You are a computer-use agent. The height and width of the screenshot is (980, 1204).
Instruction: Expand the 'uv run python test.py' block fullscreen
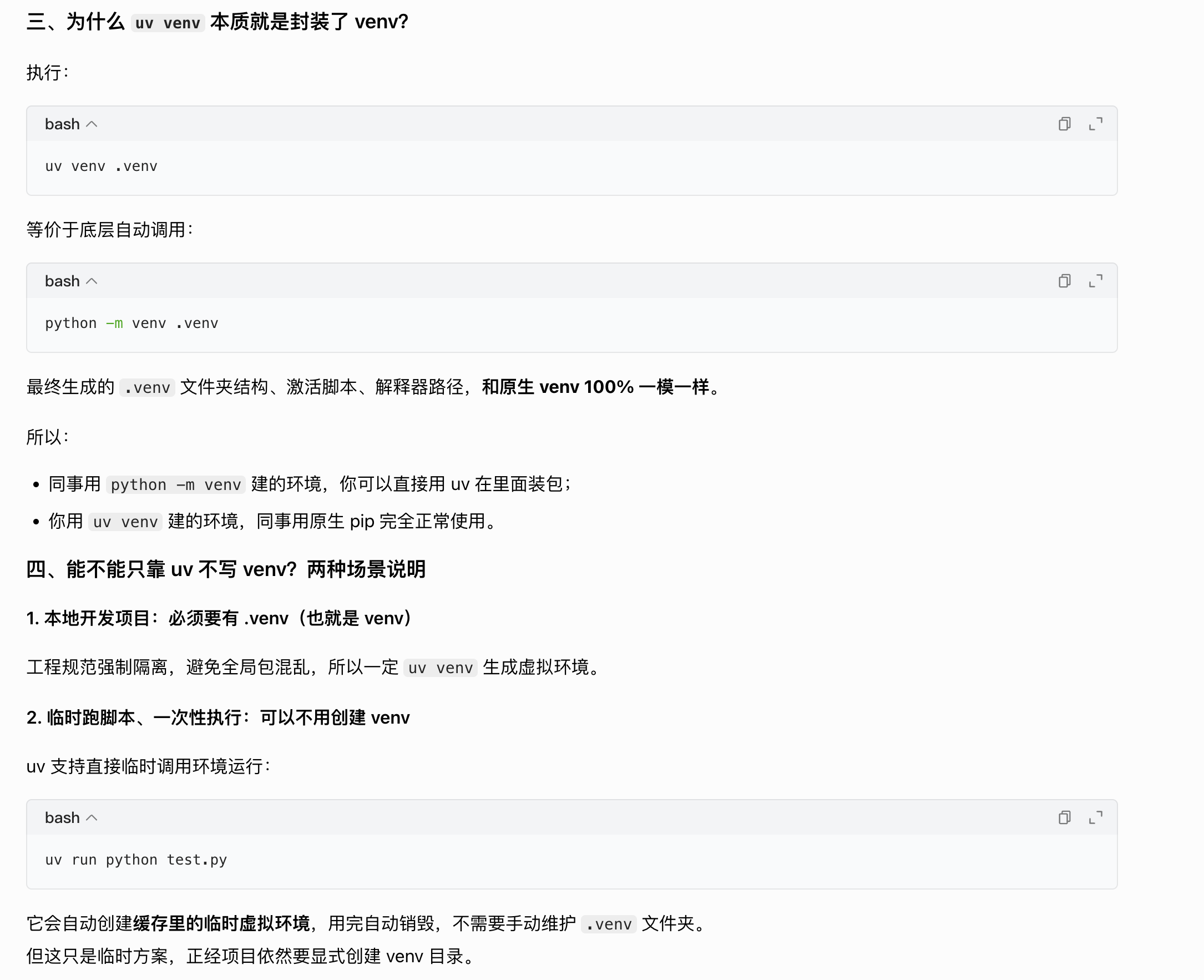tap(1096, 817)
